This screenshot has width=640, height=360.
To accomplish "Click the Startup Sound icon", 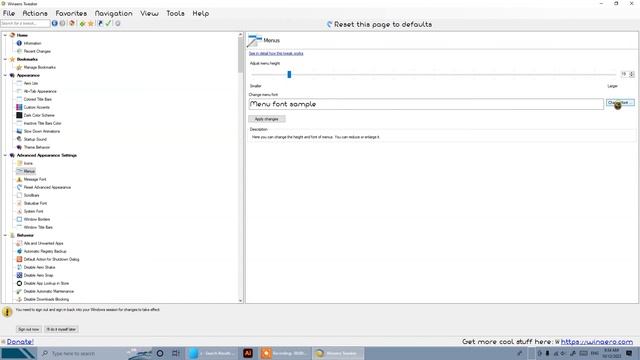I will click(x=19, y=139).
